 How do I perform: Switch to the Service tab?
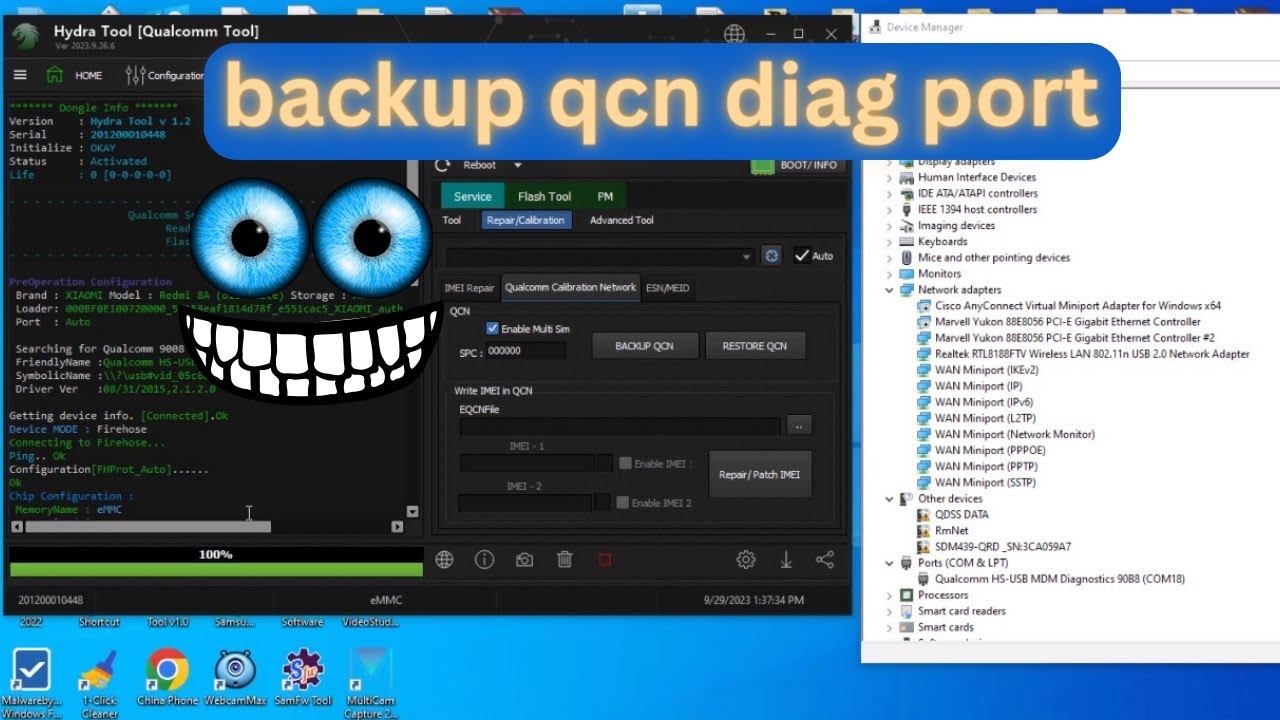472,196
